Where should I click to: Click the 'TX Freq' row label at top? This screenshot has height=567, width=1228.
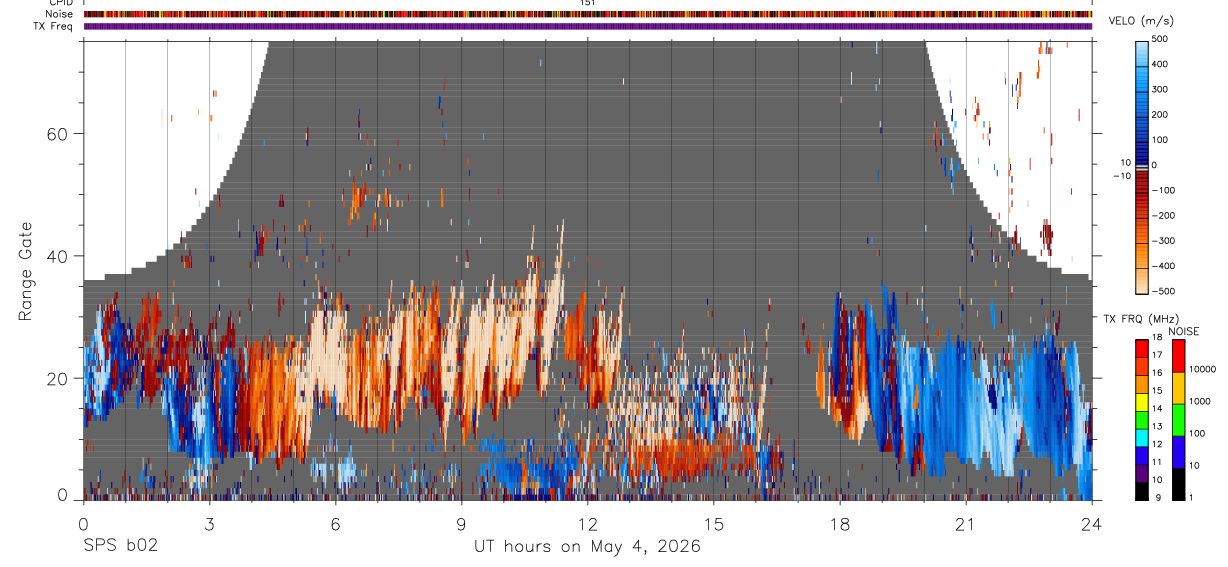pos(53,26)
